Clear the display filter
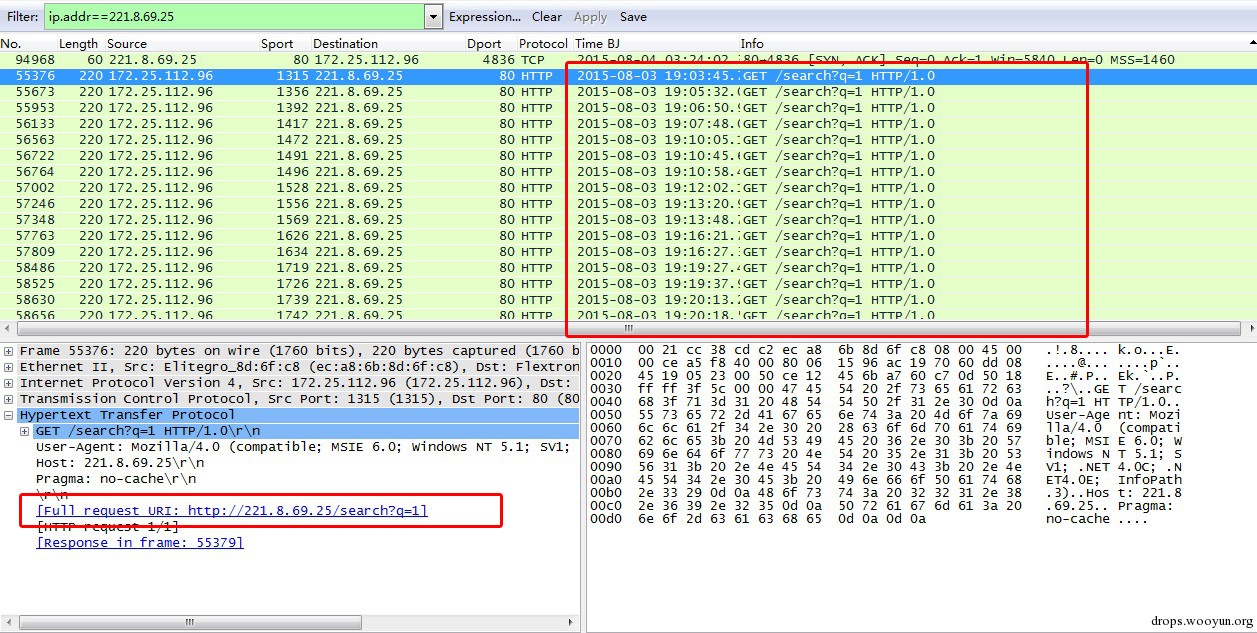Screen dimensions: 1257x633 pos(546,17)
